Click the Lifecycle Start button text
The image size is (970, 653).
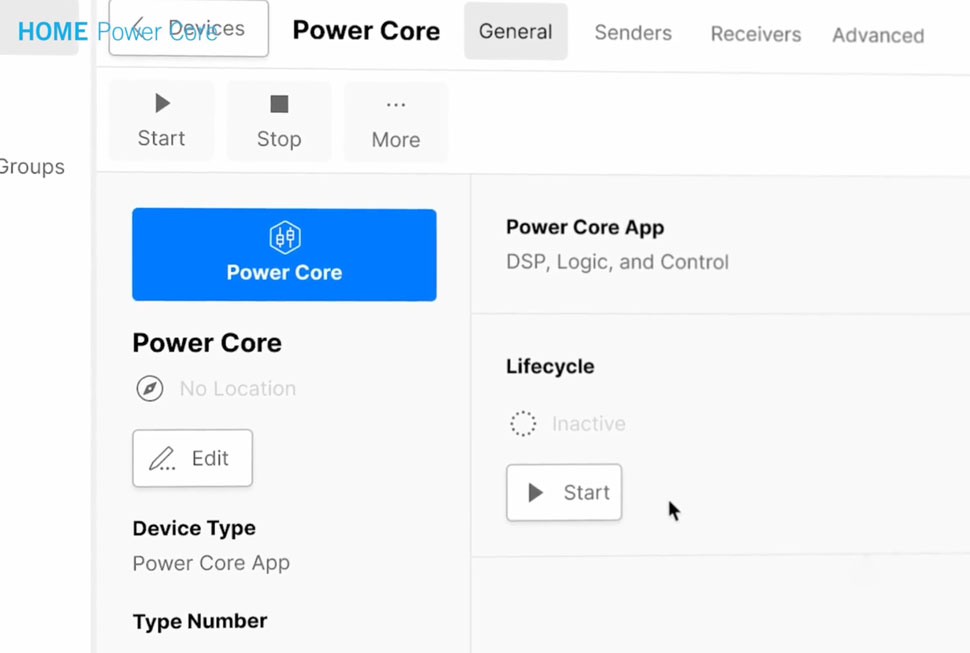click(x=586, y=493)
